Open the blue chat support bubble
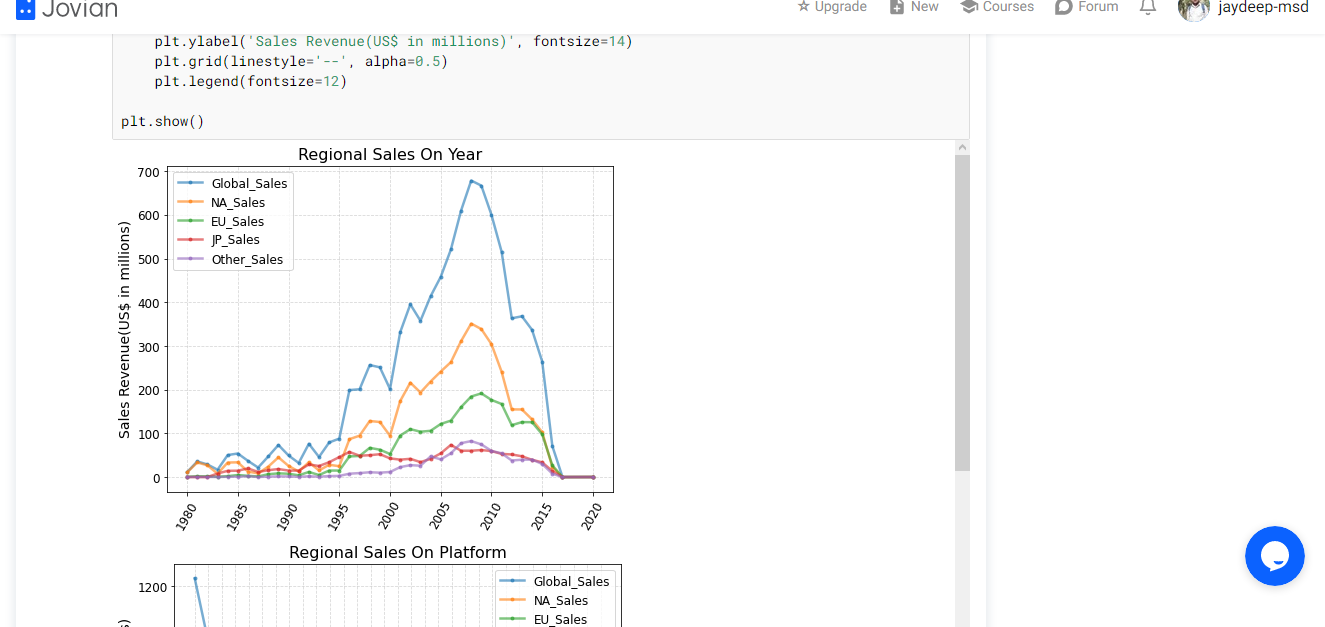 [x=1275, y=556]
